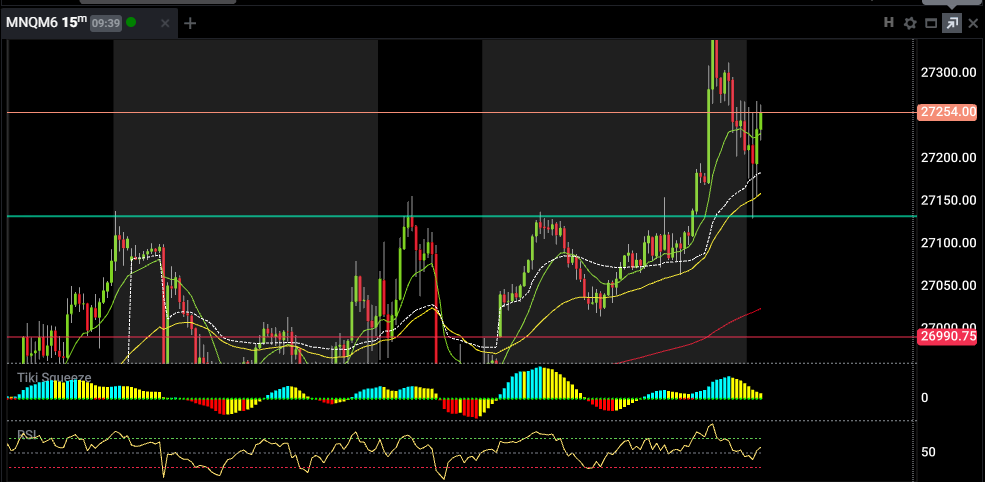The height and width of the screenshot is (482, 985).
Task: Open chart settings gear icon
Action: point(910,23)
